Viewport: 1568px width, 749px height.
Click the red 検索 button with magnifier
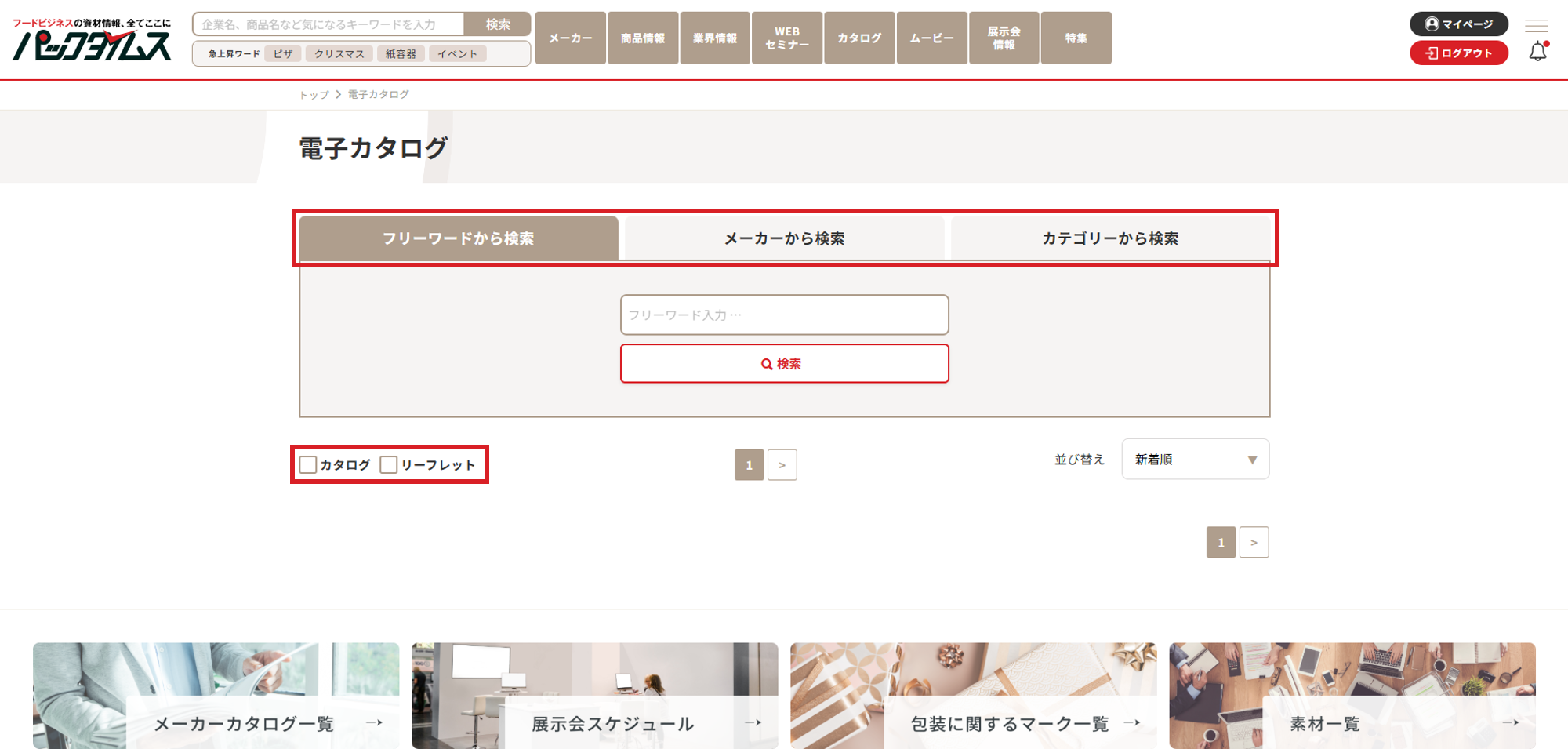coord(784,364)
